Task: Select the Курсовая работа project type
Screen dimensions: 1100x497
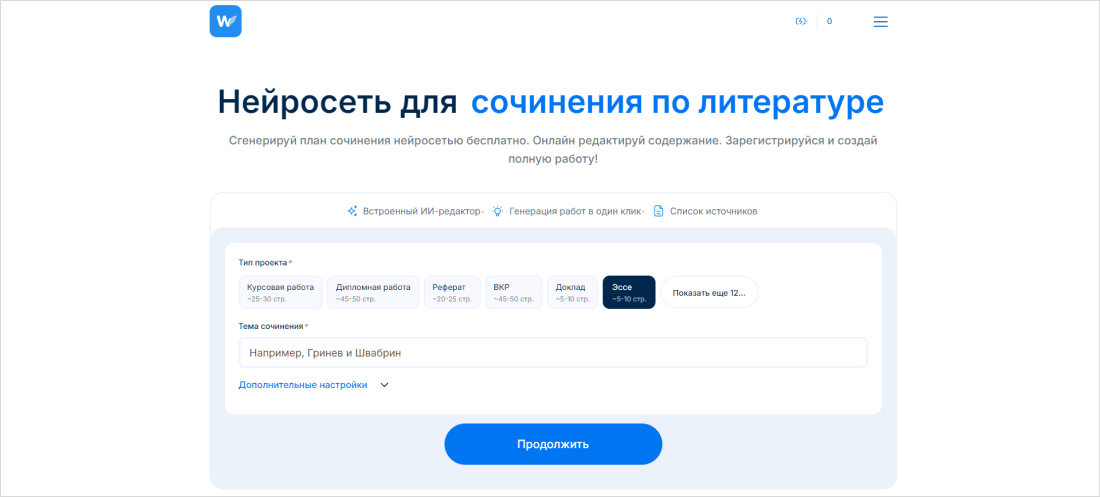Action: coord(280,292)
